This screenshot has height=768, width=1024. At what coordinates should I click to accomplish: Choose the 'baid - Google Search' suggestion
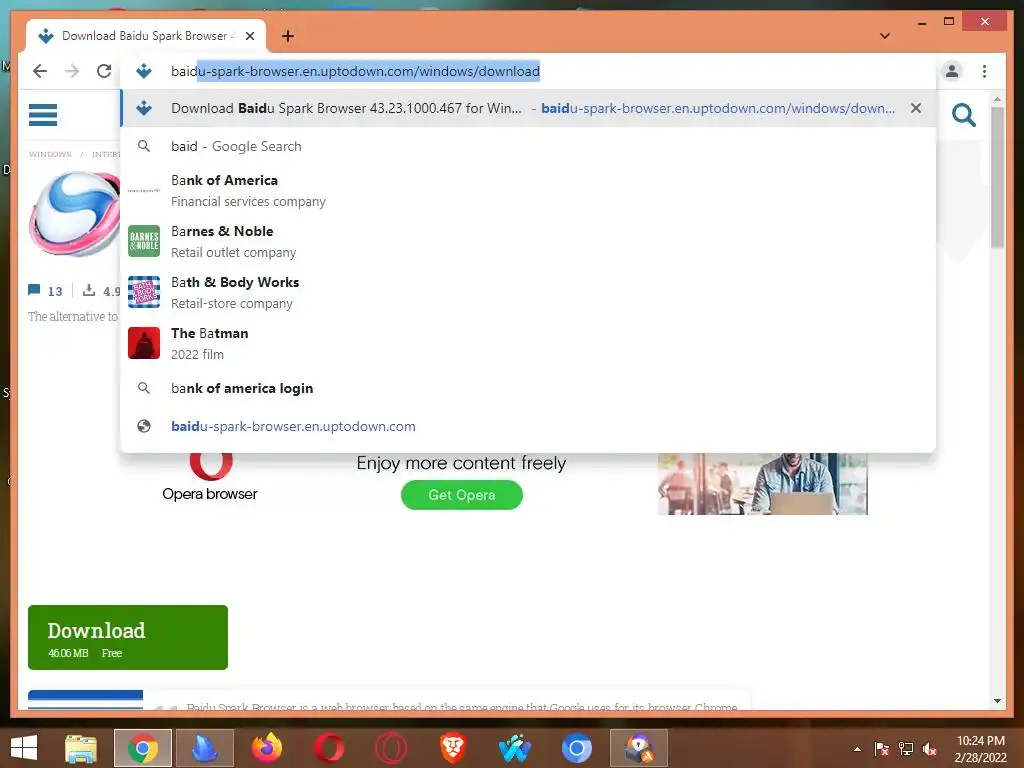pos(528,146)
